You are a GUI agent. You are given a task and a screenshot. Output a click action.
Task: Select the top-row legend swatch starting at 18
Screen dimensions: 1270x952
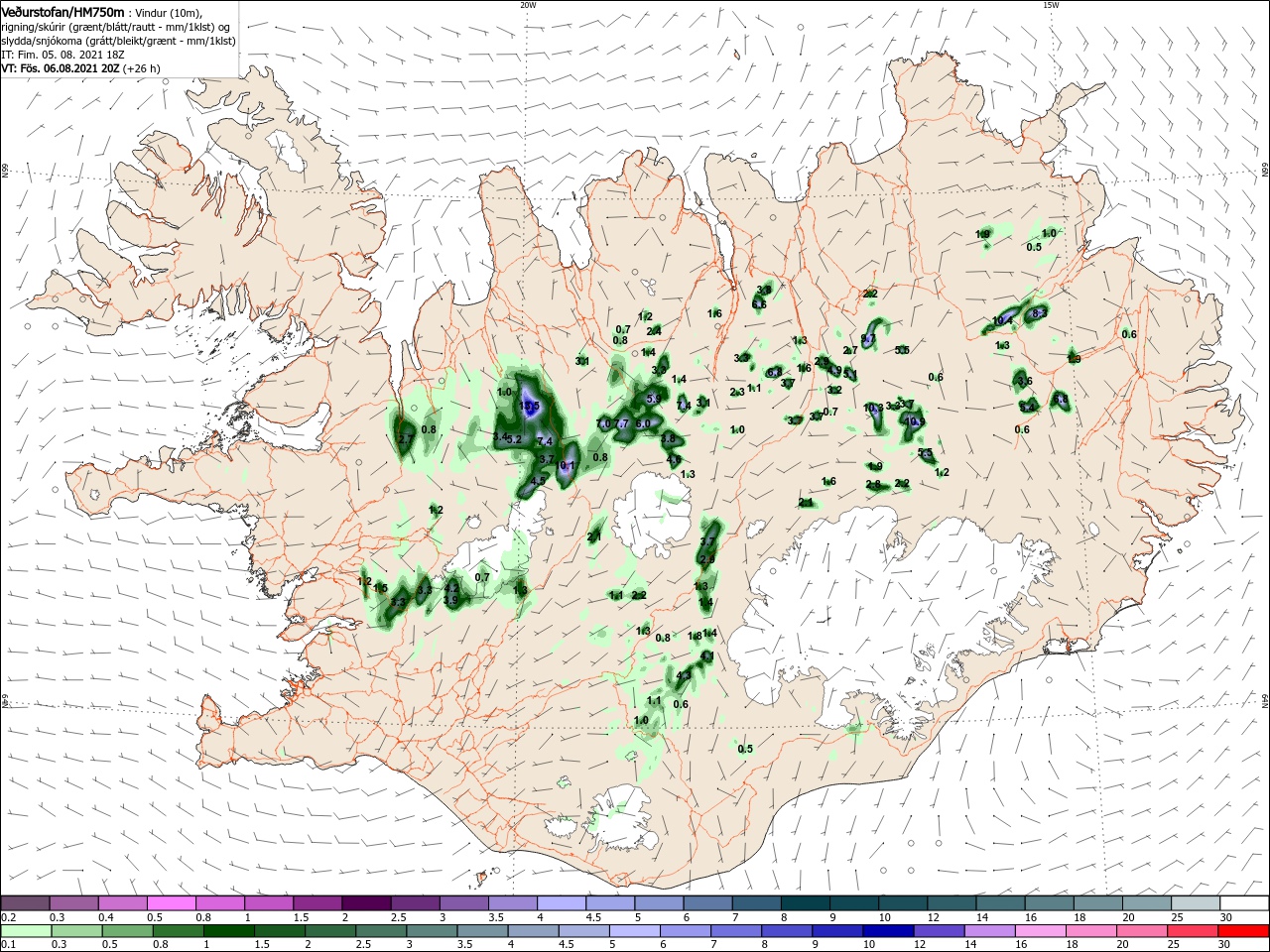point(1097,903)
